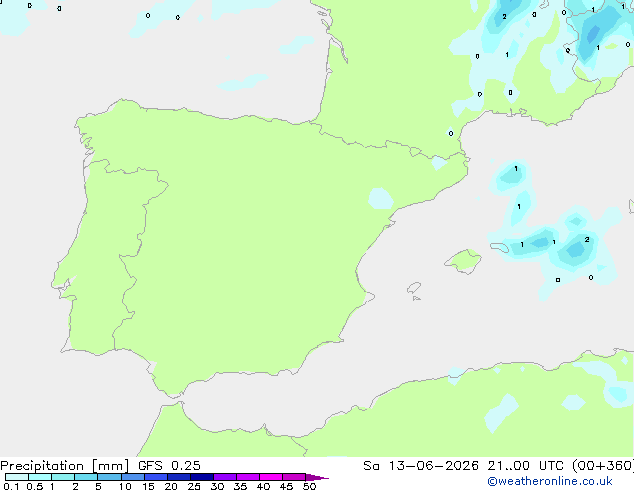
Task: Click Menorca island outline on the map
Action: tap(499, 247)
